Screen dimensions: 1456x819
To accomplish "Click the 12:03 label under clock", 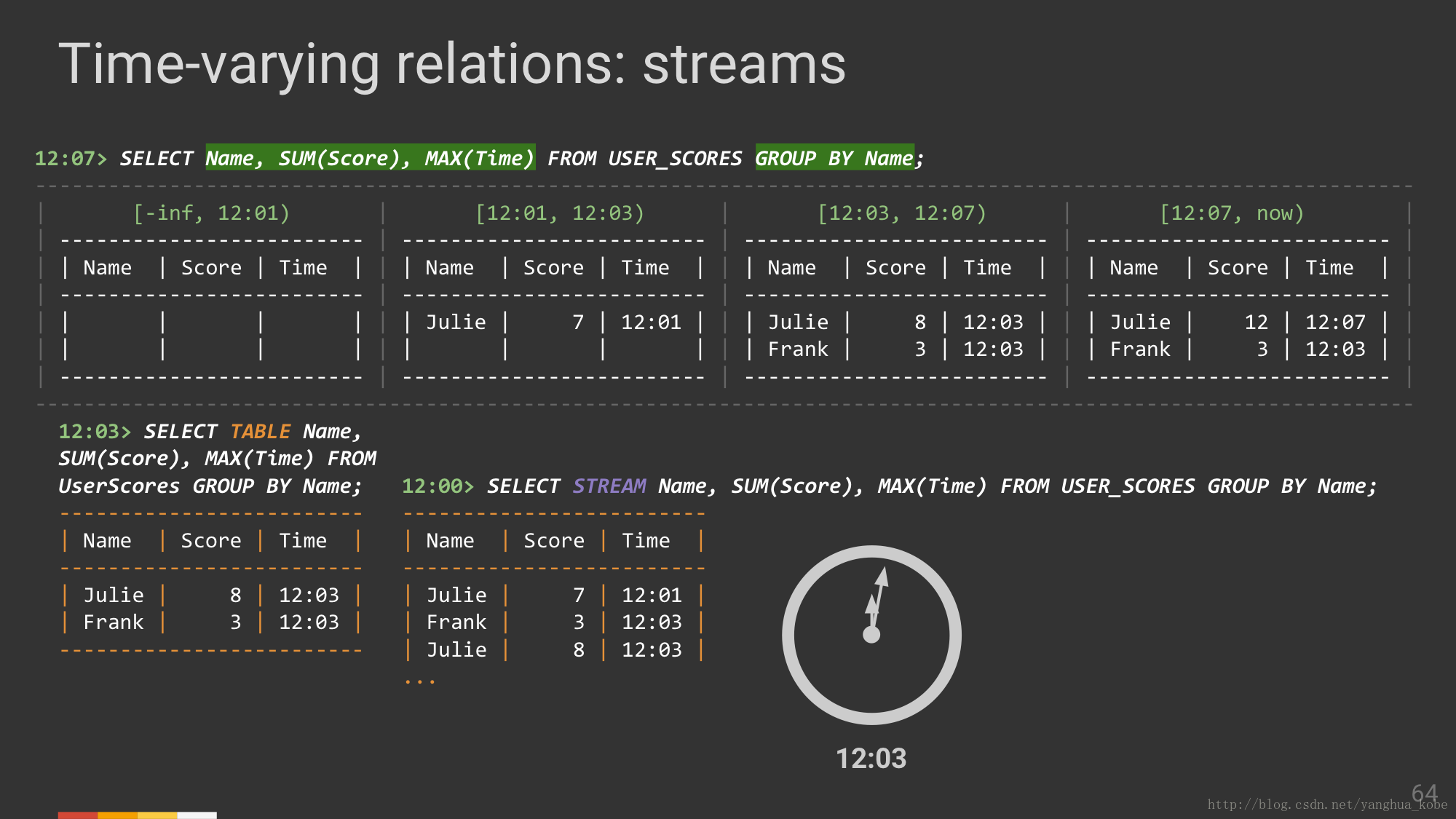I will pos(871,759).
